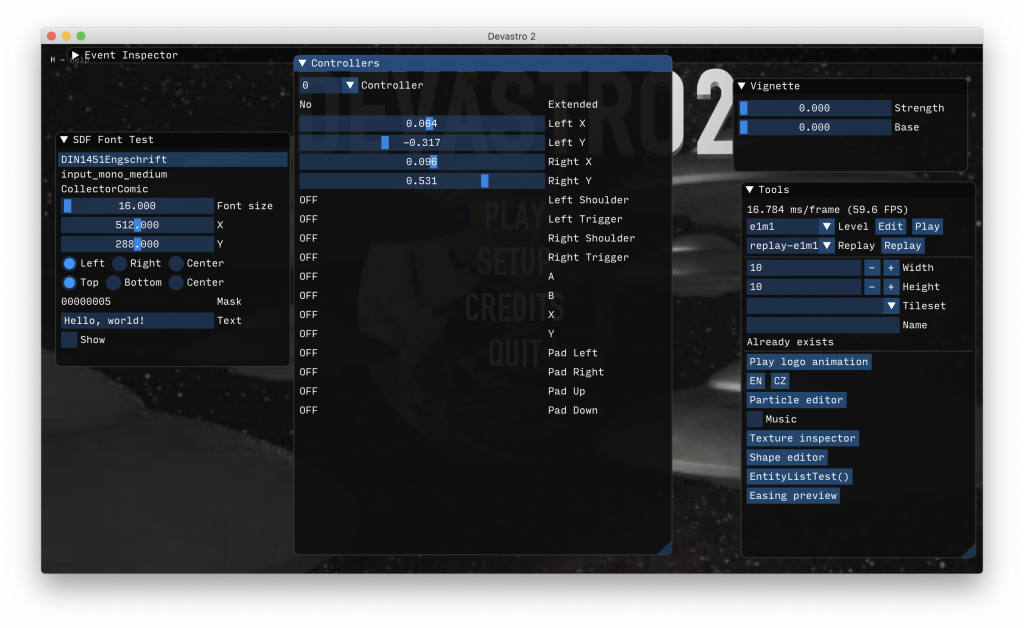Click the Pad Down OFF state
The height and width of the screenshot is (628, 1024).
pyautogui.click(x=308, y=410)
